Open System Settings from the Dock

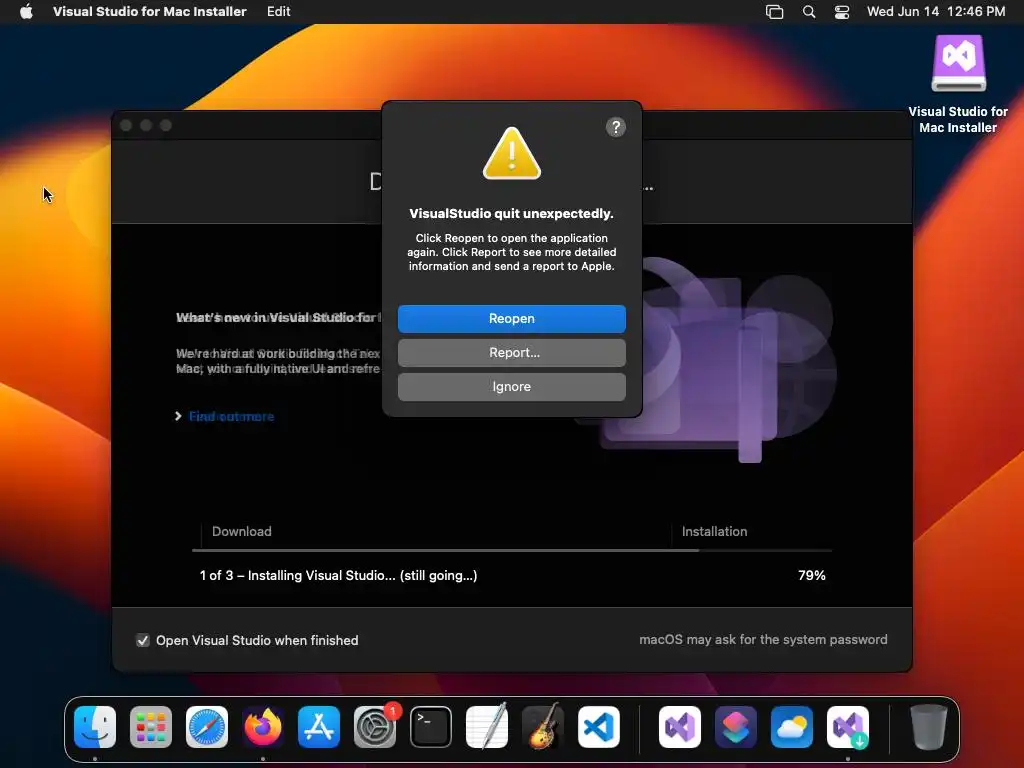pyautogui.click(x=375, y=727)
